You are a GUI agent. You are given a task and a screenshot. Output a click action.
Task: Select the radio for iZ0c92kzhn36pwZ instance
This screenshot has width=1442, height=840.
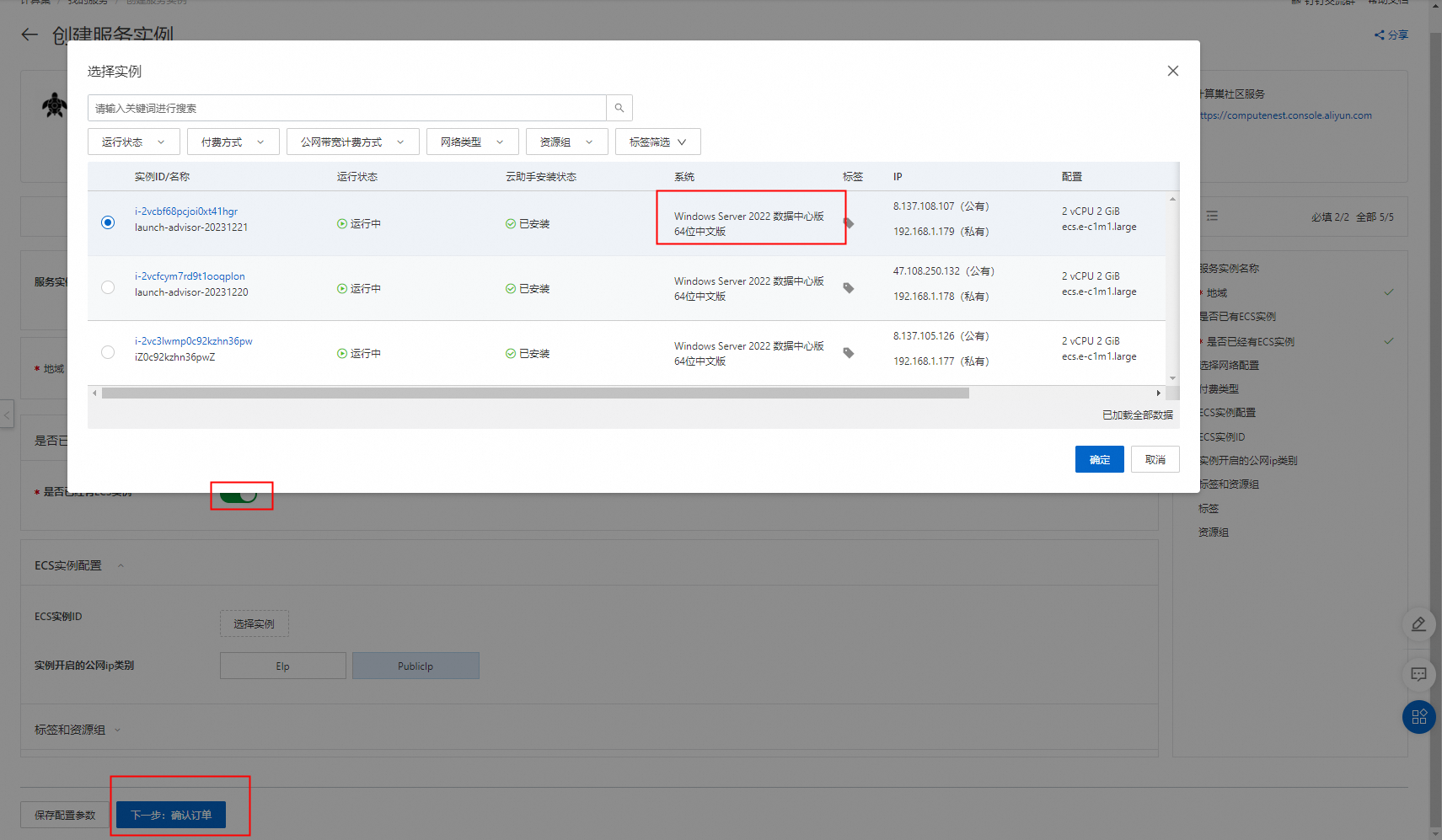click(108, 352)
